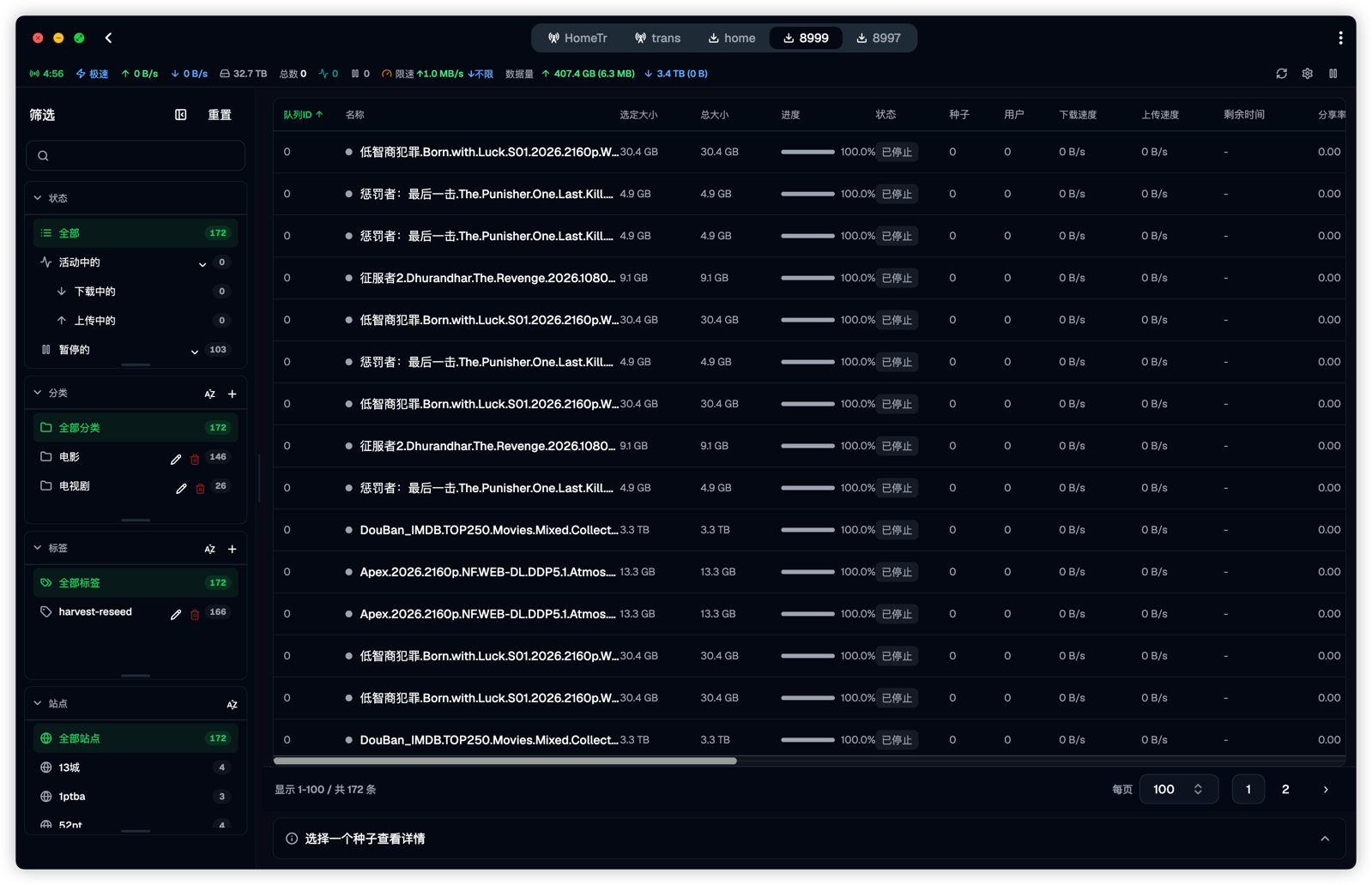1372x885 pixels.
Task: Switch to the 8999 tab
Action: [806, 38]
